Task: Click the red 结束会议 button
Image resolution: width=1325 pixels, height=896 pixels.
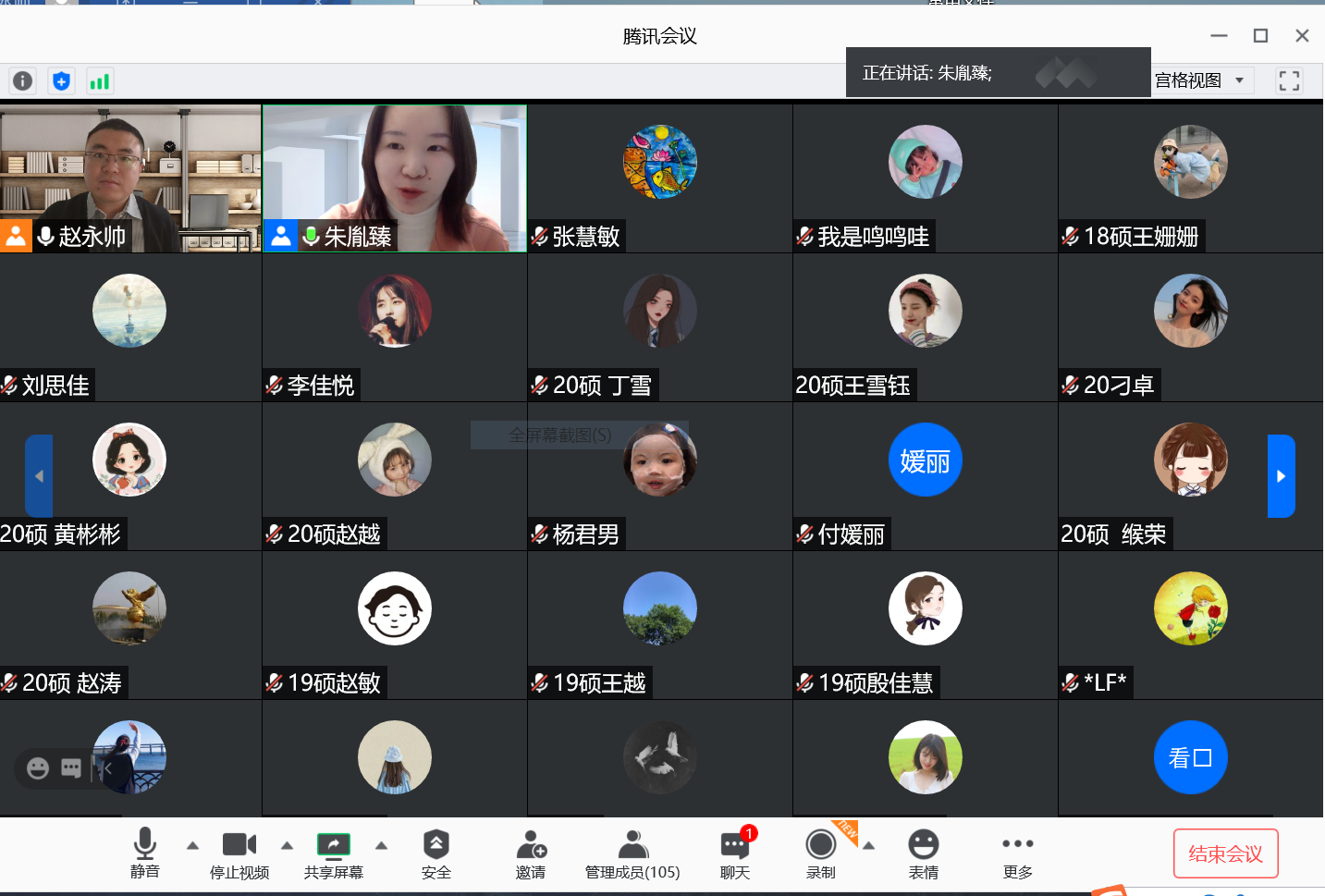Action: (x=1225, y=853)
